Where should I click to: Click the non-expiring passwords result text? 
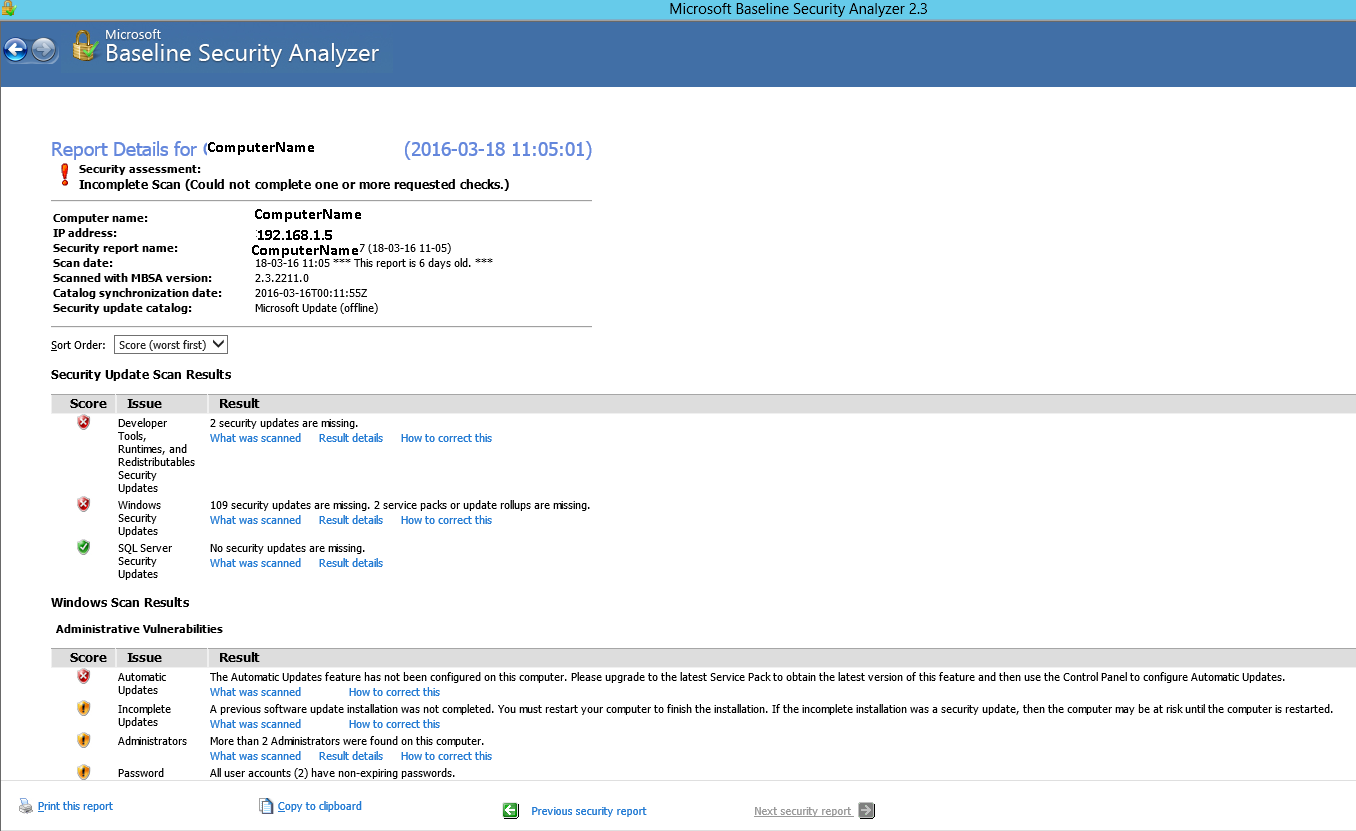click(333, 773)
